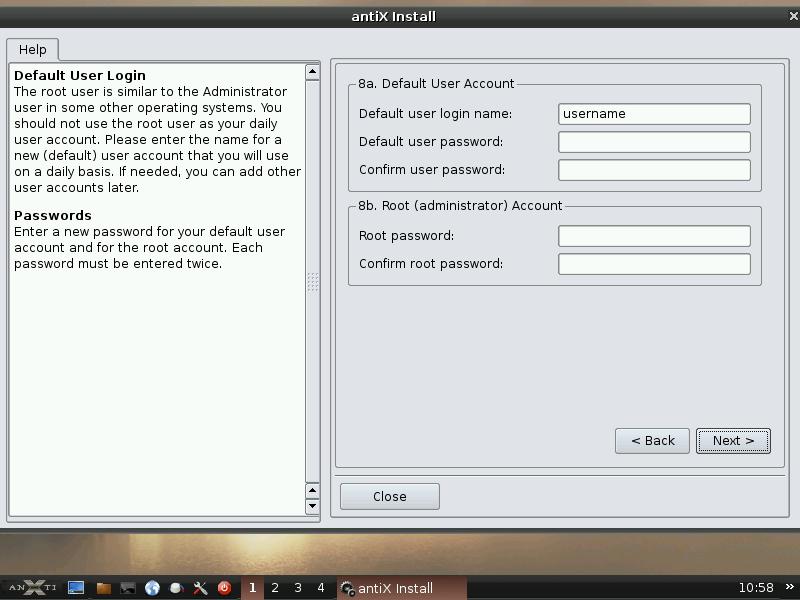Focus the Root password field

point(654,236)
